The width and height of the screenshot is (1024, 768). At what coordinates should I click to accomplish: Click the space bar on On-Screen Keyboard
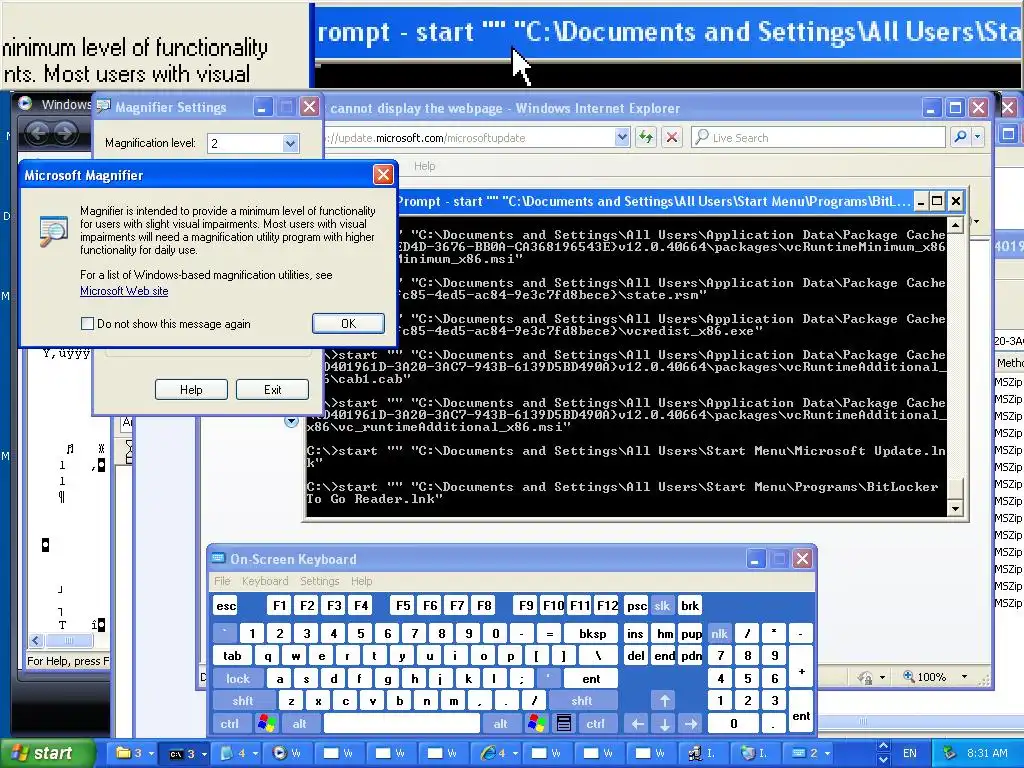click(x=402, y=724)
